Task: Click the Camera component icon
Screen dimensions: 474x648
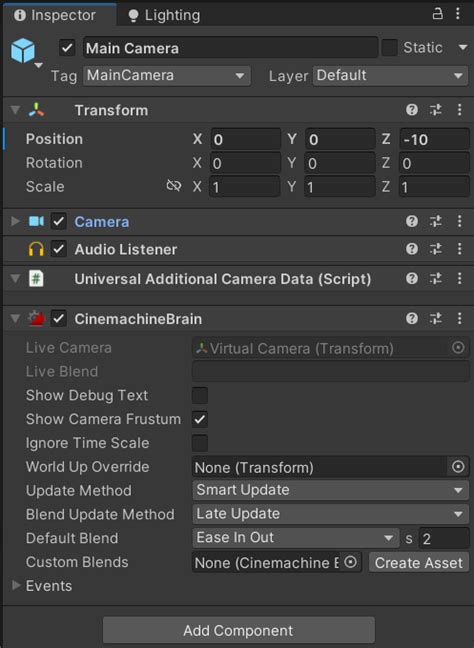Action: (36, 221)
